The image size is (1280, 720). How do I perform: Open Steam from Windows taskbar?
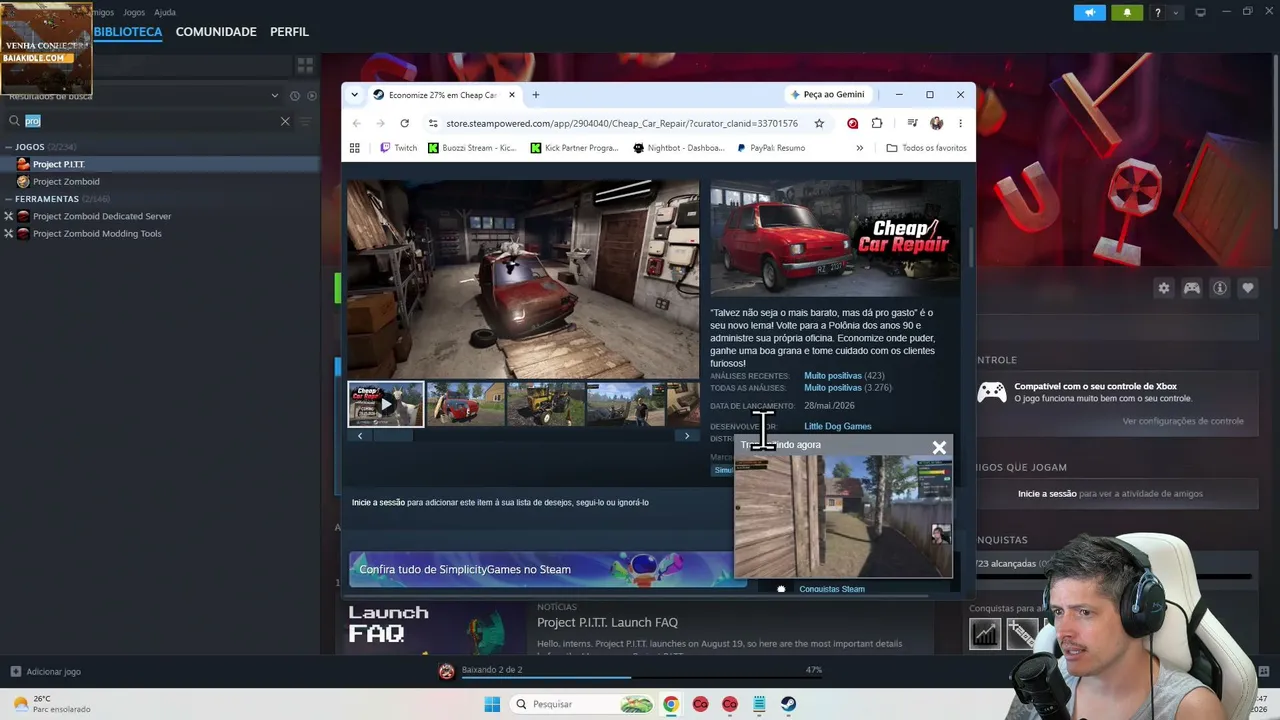click(789, 704)
